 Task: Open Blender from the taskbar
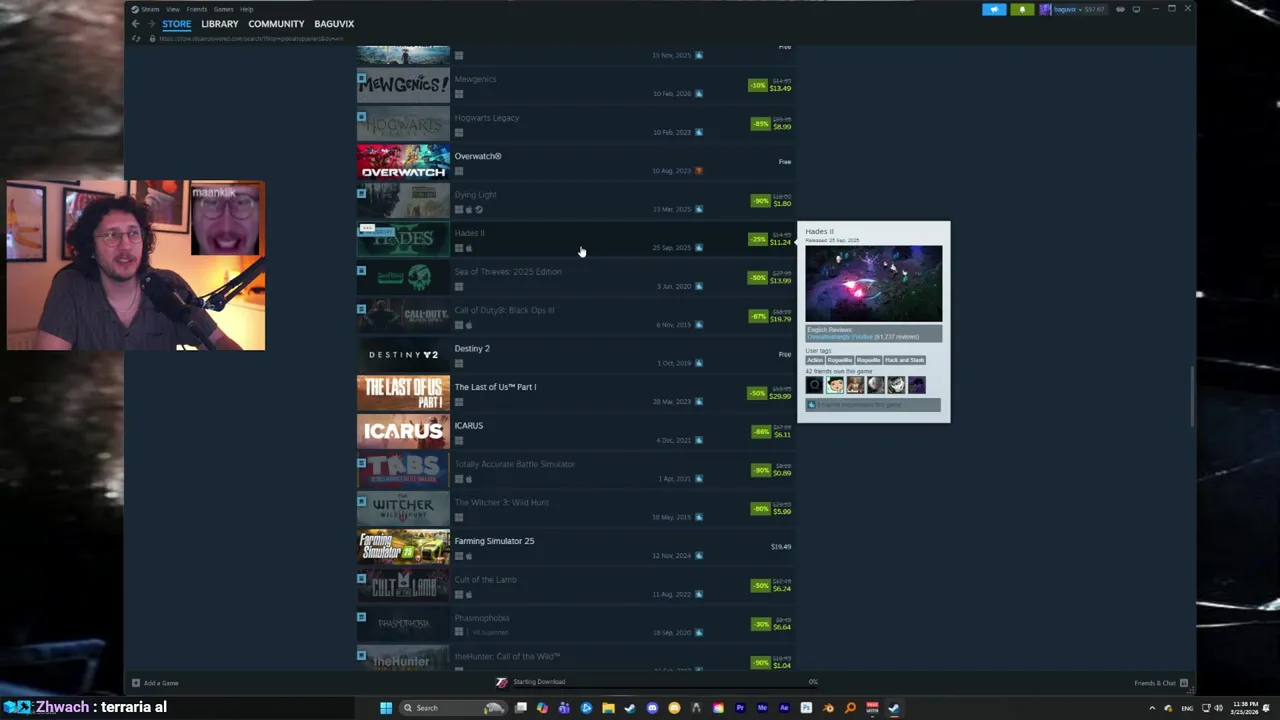828,708
